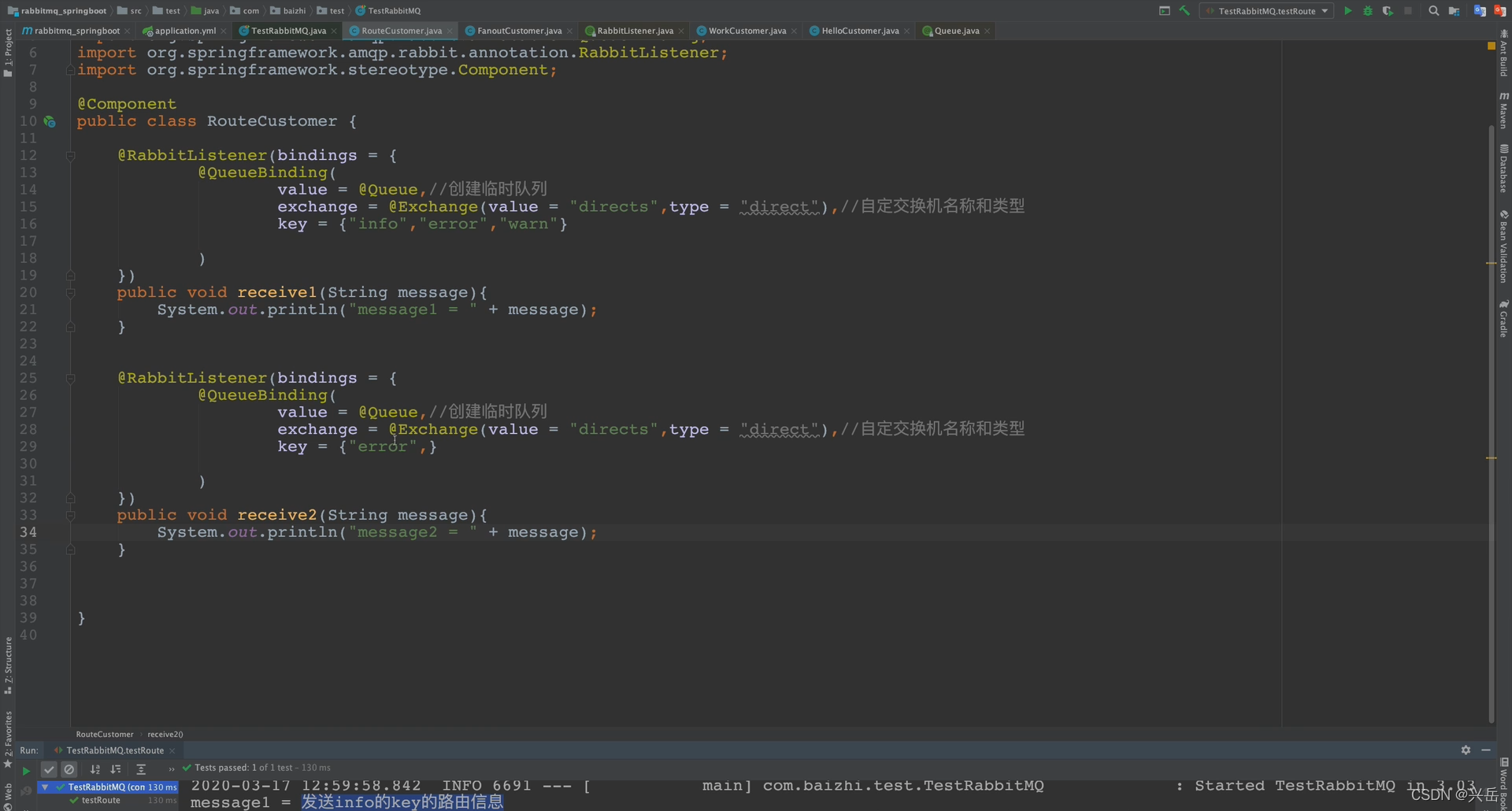The image size is (1512, 811).
Task: Click rabbitmq_springboot breadcrumb in navigation bar
Action: pyautogui.click(x=57, y=11)
